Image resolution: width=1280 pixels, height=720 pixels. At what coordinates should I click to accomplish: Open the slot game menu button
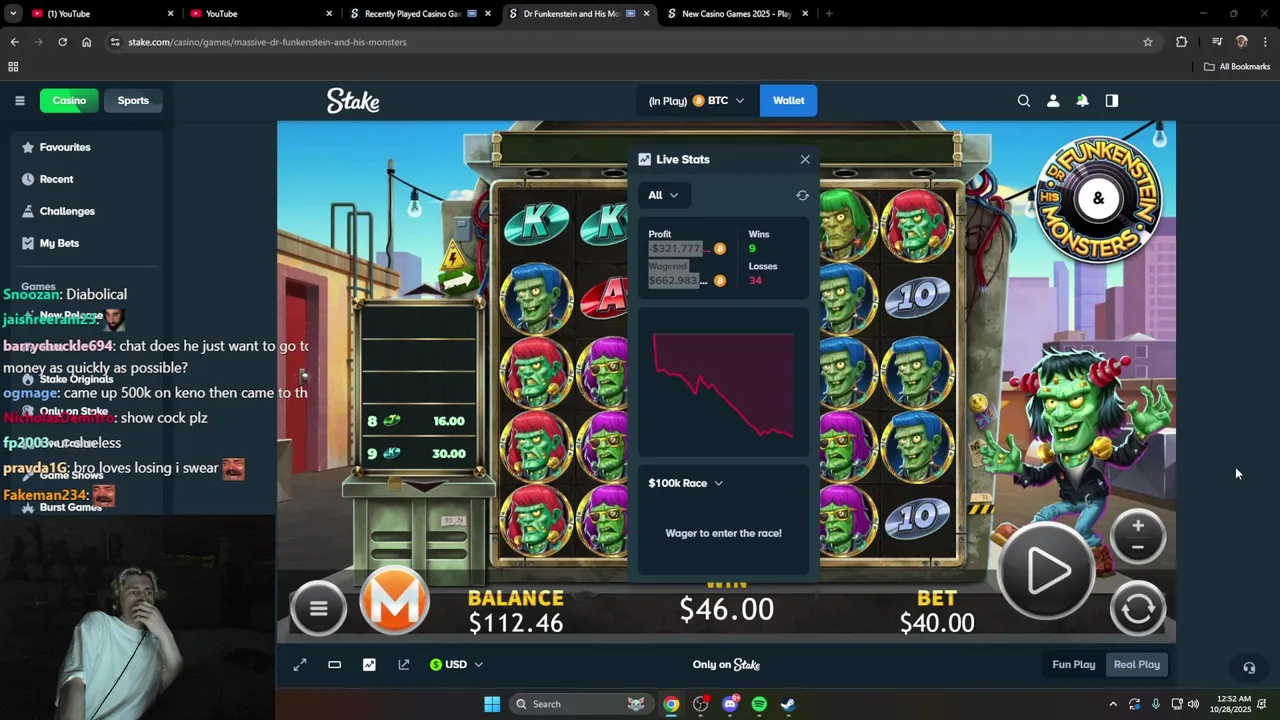tap(318, 608)
